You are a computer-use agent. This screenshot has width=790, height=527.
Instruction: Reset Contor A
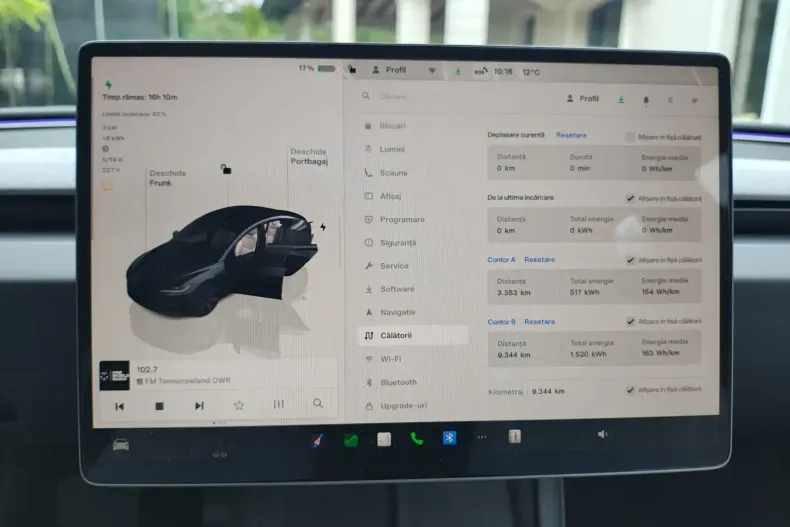coord(540,259)
